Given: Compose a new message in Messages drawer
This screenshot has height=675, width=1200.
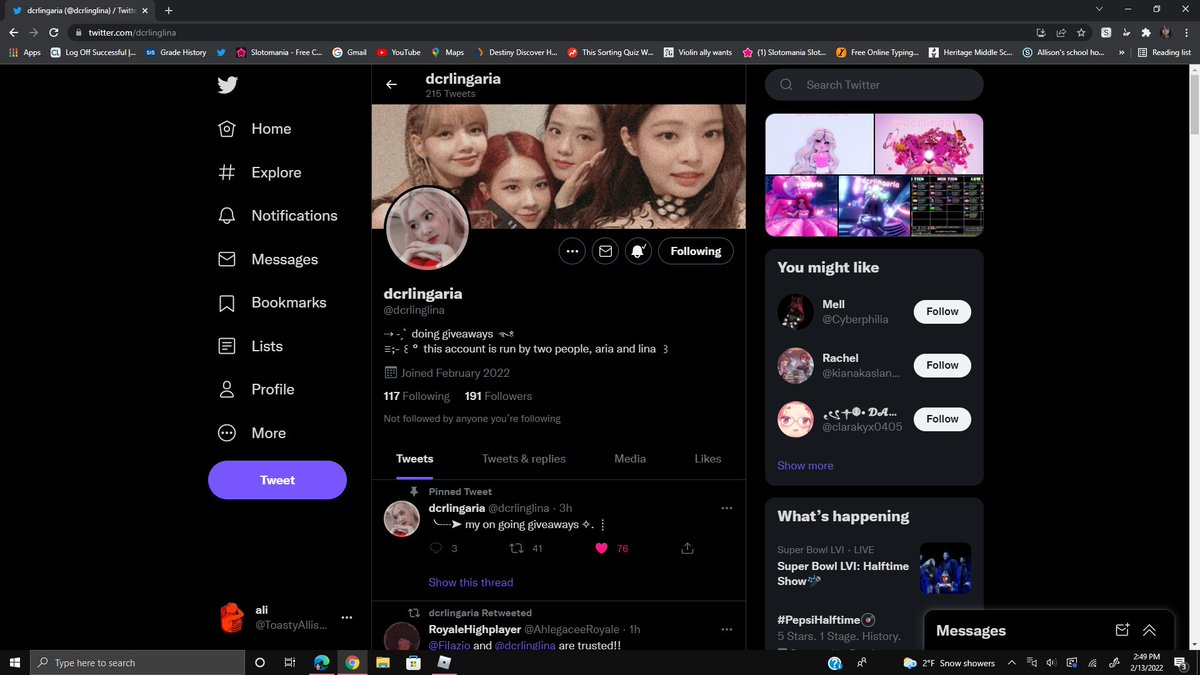Looking at the screenshot, I should [x=1122, y=630].
